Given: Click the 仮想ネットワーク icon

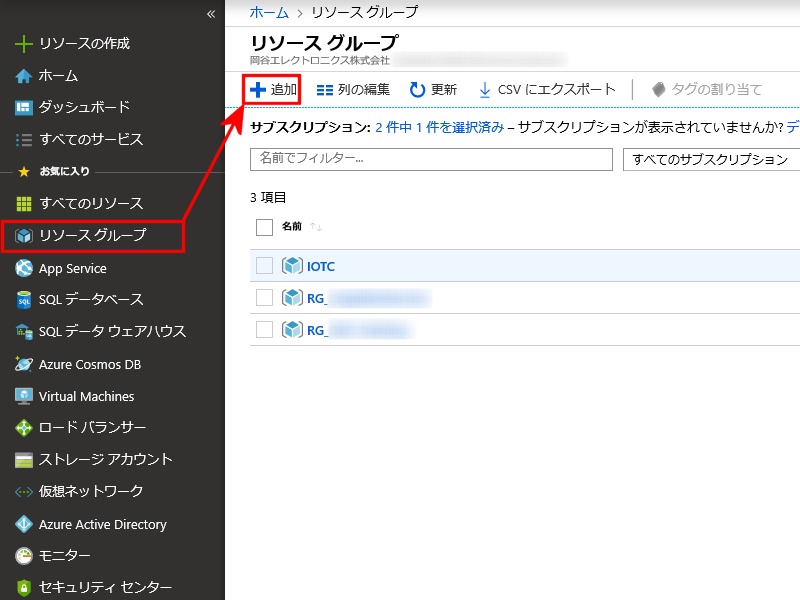Looking at the screenshot, I should 24,492.
